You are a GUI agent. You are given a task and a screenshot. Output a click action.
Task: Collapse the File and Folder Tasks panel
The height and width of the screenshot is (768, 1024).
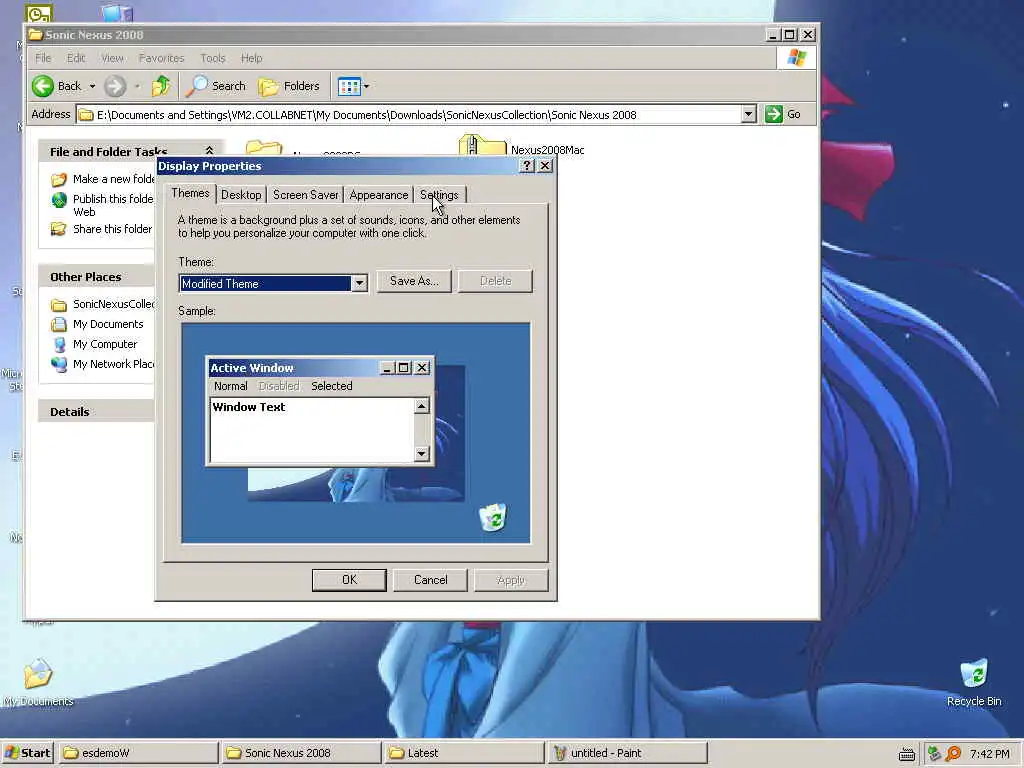(209, 151)
